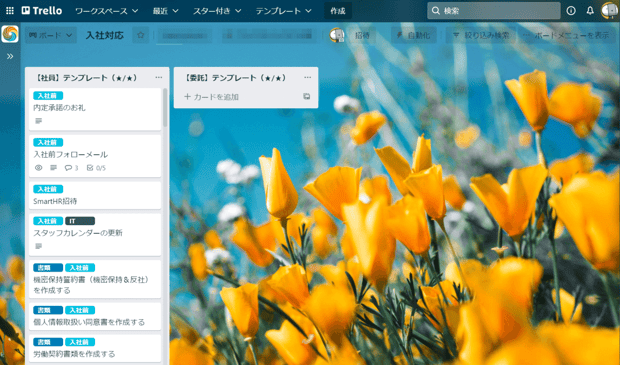Click the 作成 button
This screenshot has width=620, height=365.
(338, 11)
